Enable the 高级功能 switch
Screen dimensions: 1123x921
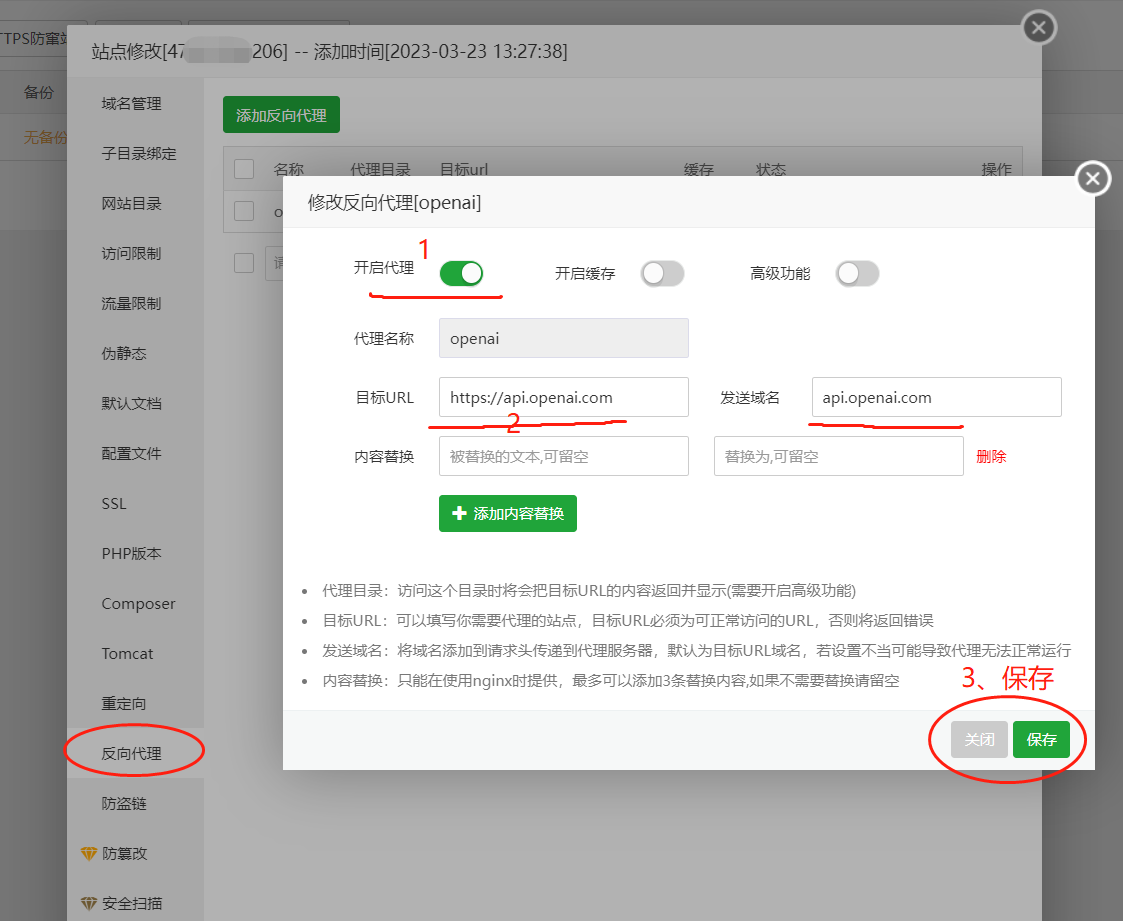(857, 273)
